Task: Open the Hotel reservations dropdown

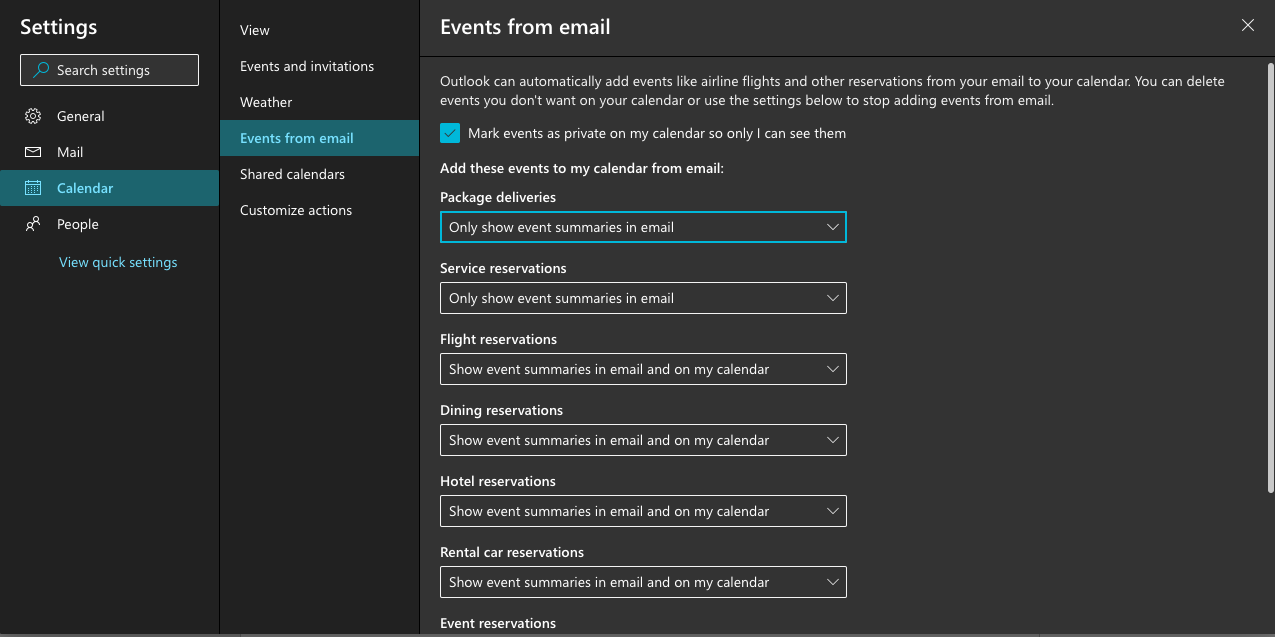Action: pos(643,511)
